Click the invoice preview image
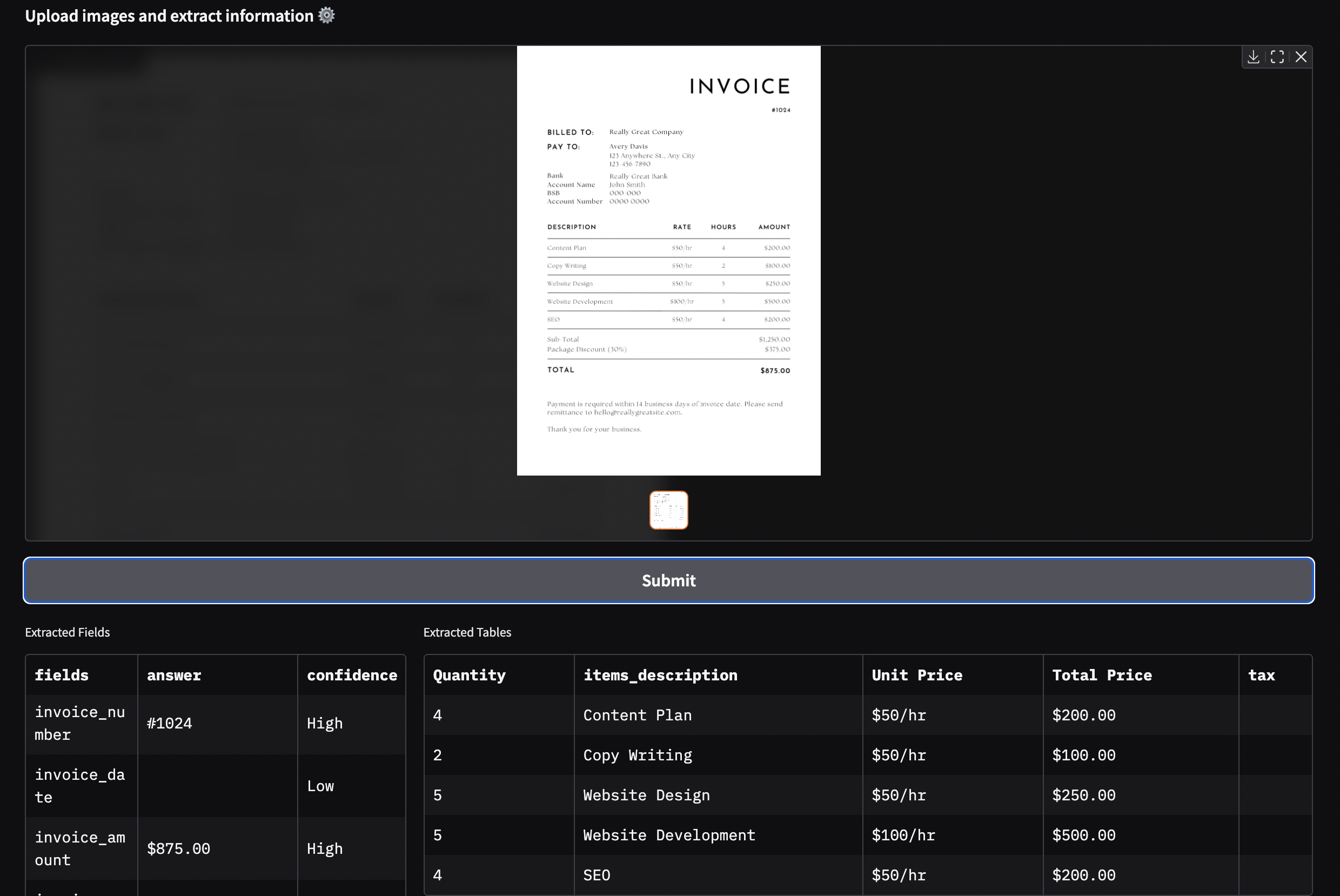Viewport: 1340px width, 896px height. click(x=668, y=260)
